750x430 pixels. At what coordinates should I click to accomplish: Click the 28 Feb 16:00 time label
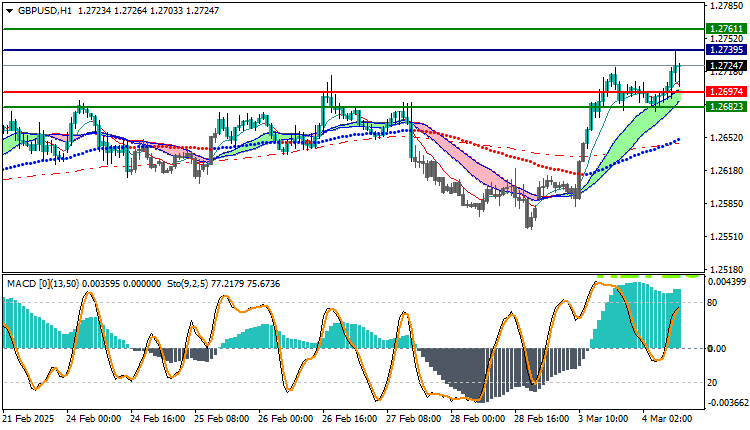coord(541,419)
